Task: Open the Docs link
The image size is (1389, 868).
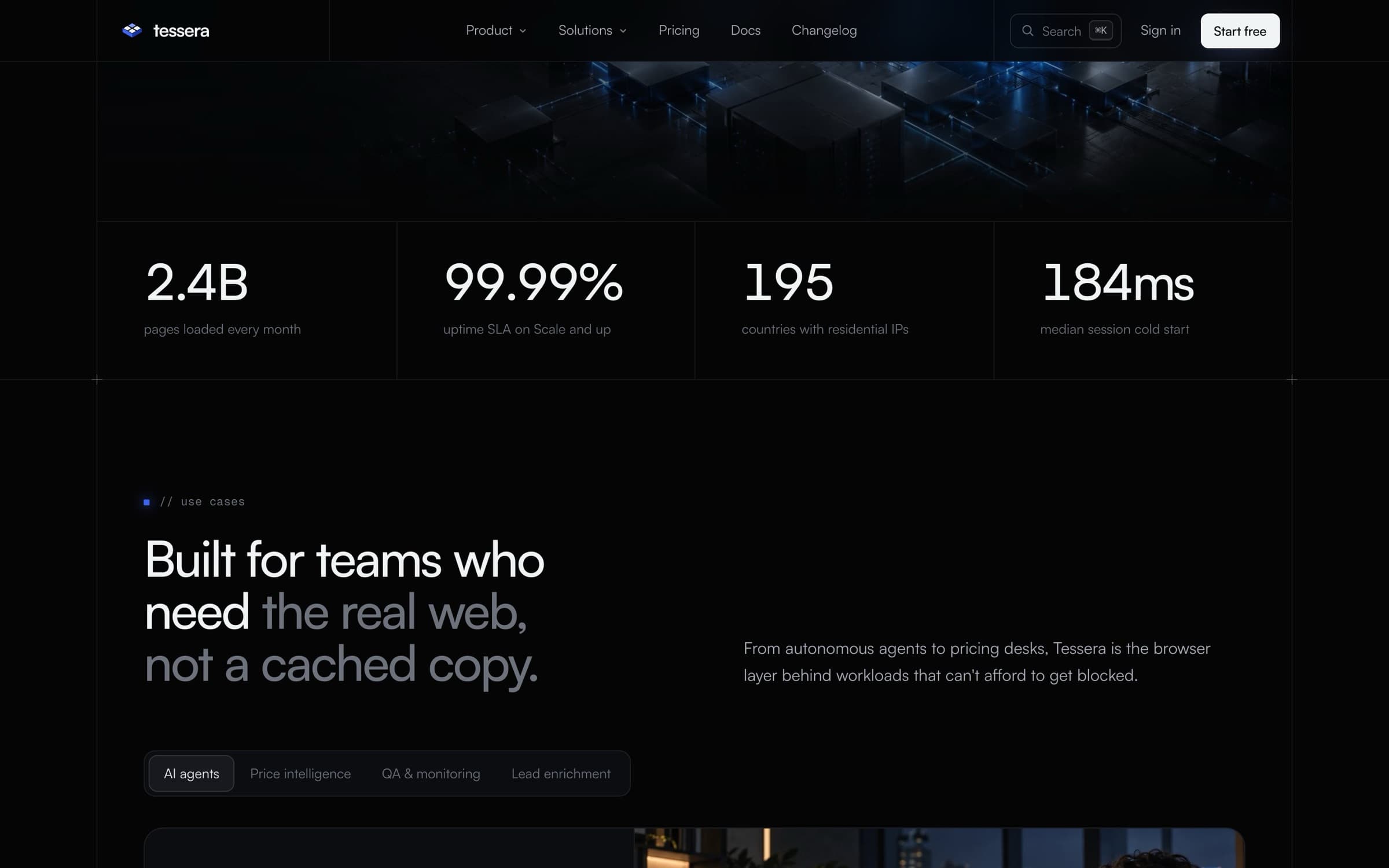Action: tap(745, 31)
